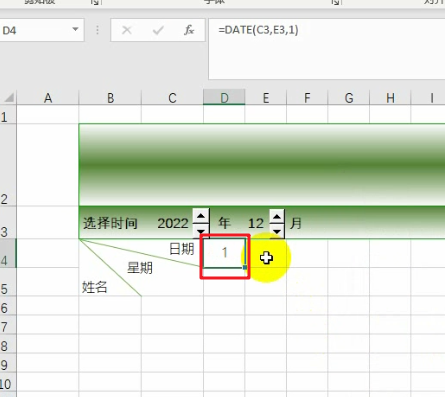Click the formula bar showing =DATE(C3,E3,1)

pos(327,49)
